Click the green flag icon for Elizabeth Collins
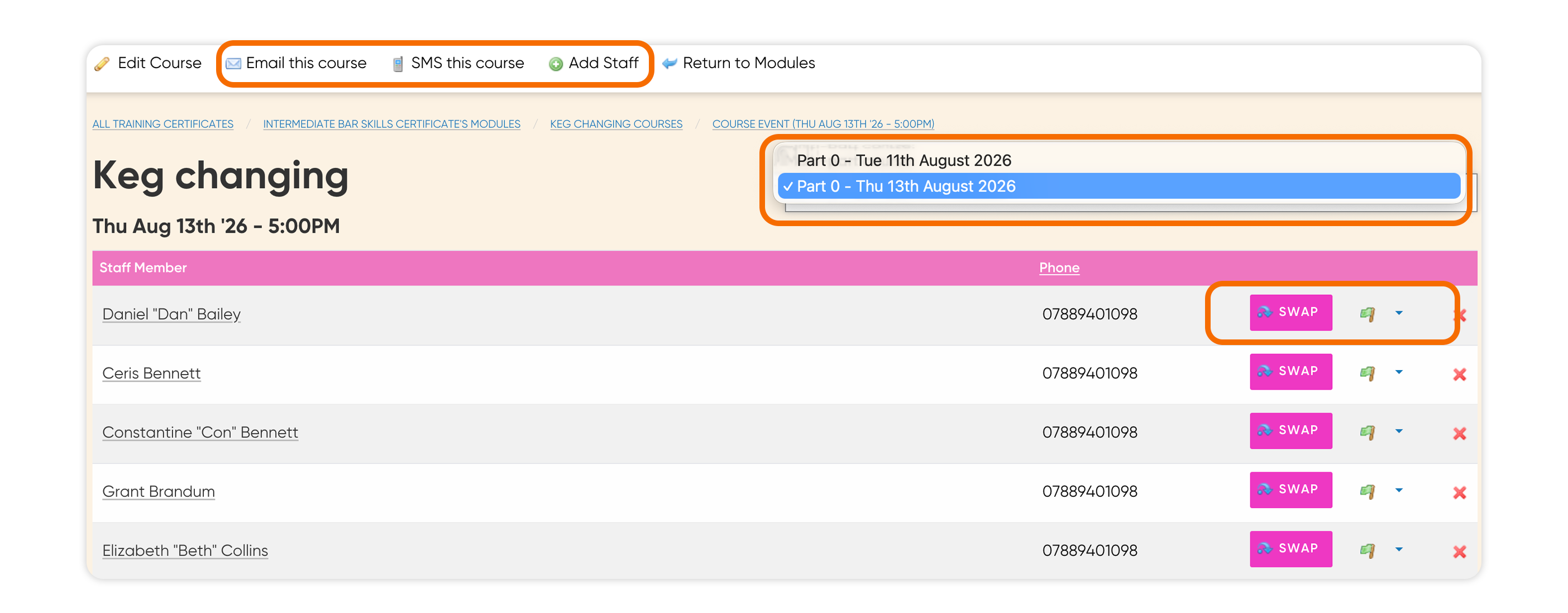1568x613 pixels. pyautogui.click(x=1367, y=550)
